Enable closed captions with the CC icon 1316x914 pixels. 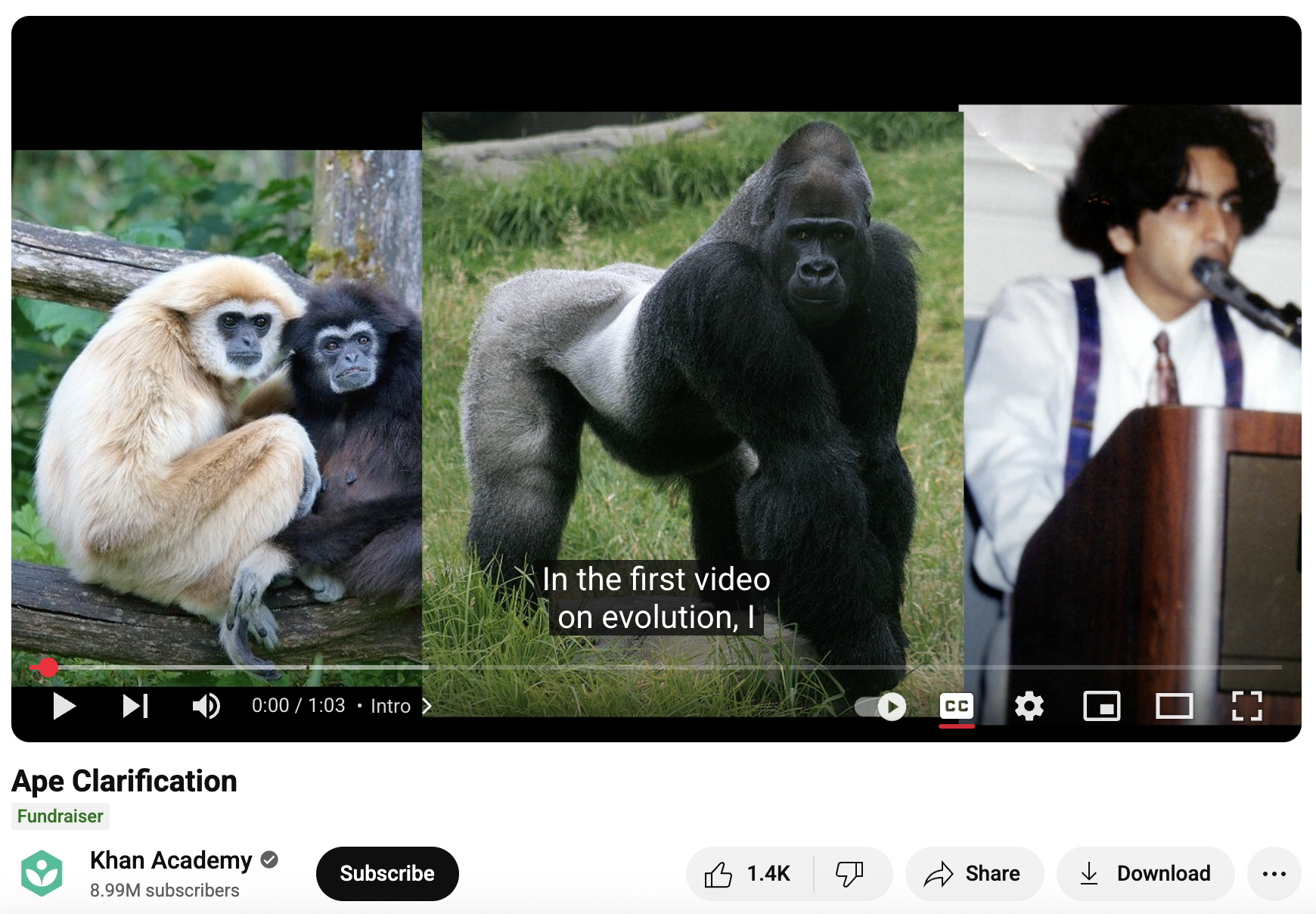coord(956,706)
